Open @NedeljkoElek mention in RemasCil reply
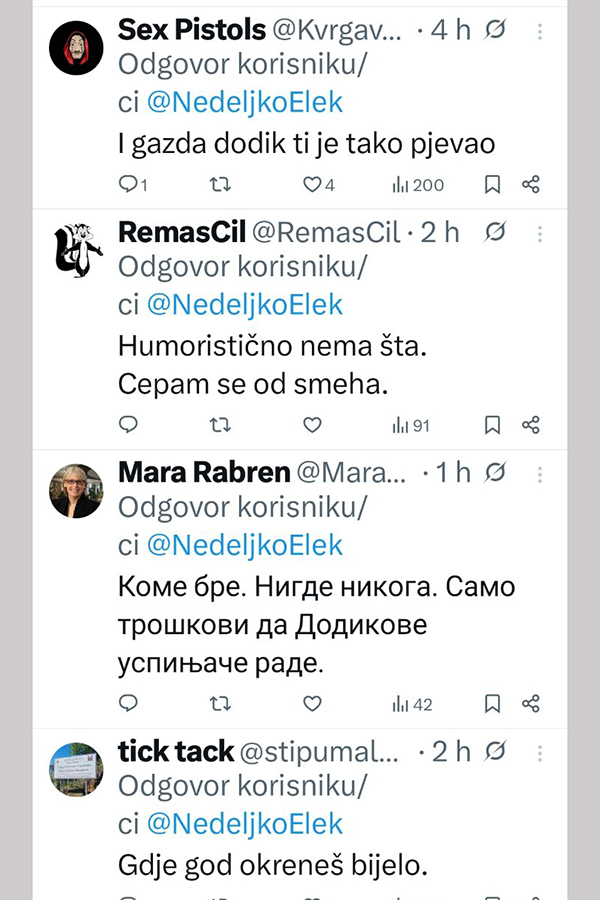This screenshot has height=900, width=600. tap(245, 304)
